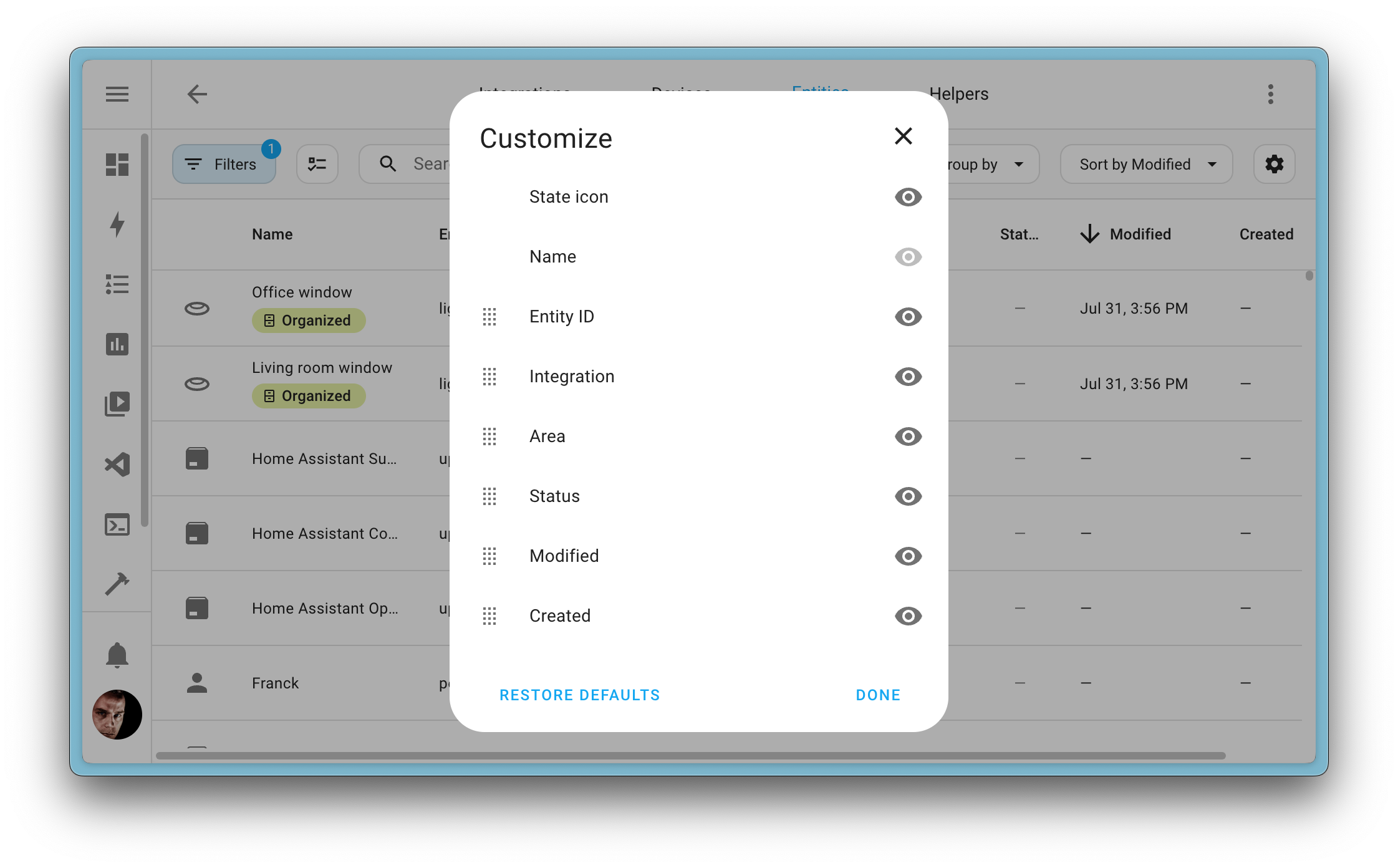Toggle State icon column visibility
This screenshot has width=1398, height=868.
pyautogui.click(x=906, y=196)
